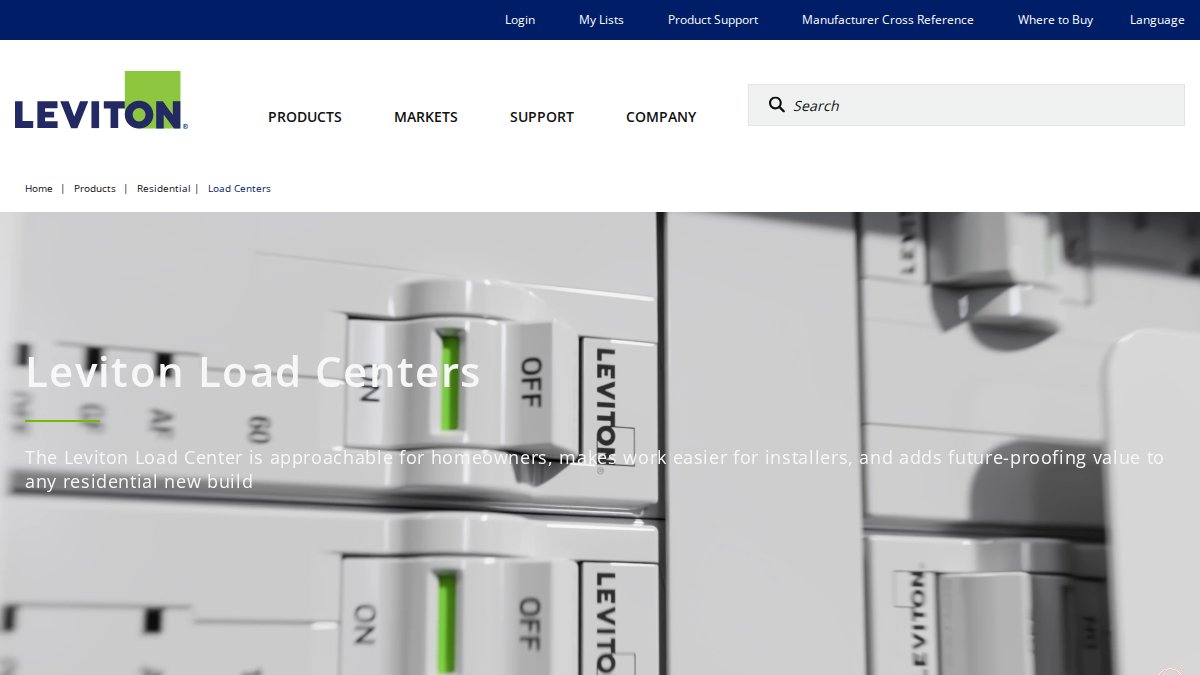Open Manufacturer Cross Reference

(x=888, y=20)
